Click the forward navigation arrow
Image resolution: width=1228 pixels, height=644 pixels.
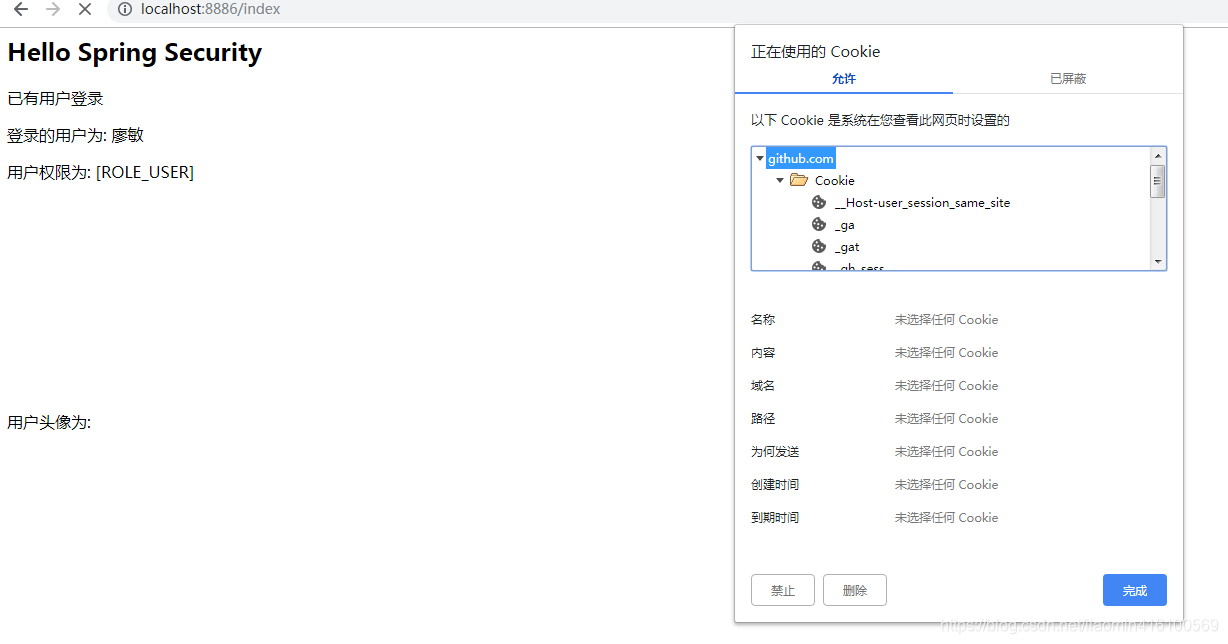click(x=52, y=10)
